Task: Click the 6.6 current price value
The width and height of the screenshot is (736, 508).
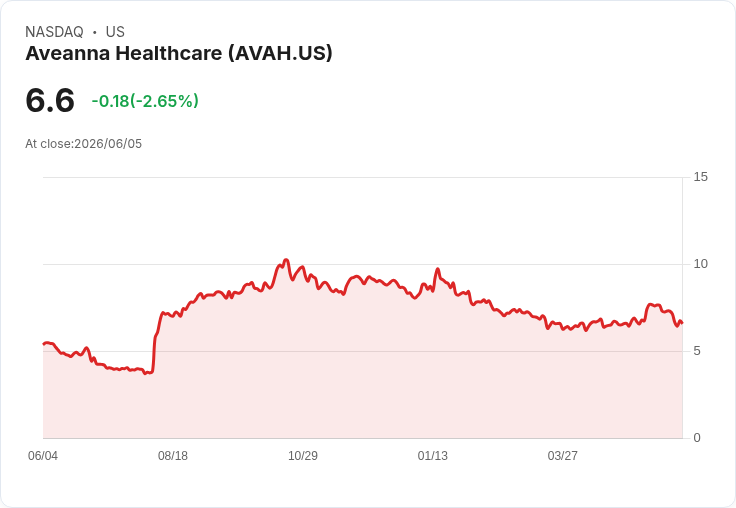Action: coord(50,100)
